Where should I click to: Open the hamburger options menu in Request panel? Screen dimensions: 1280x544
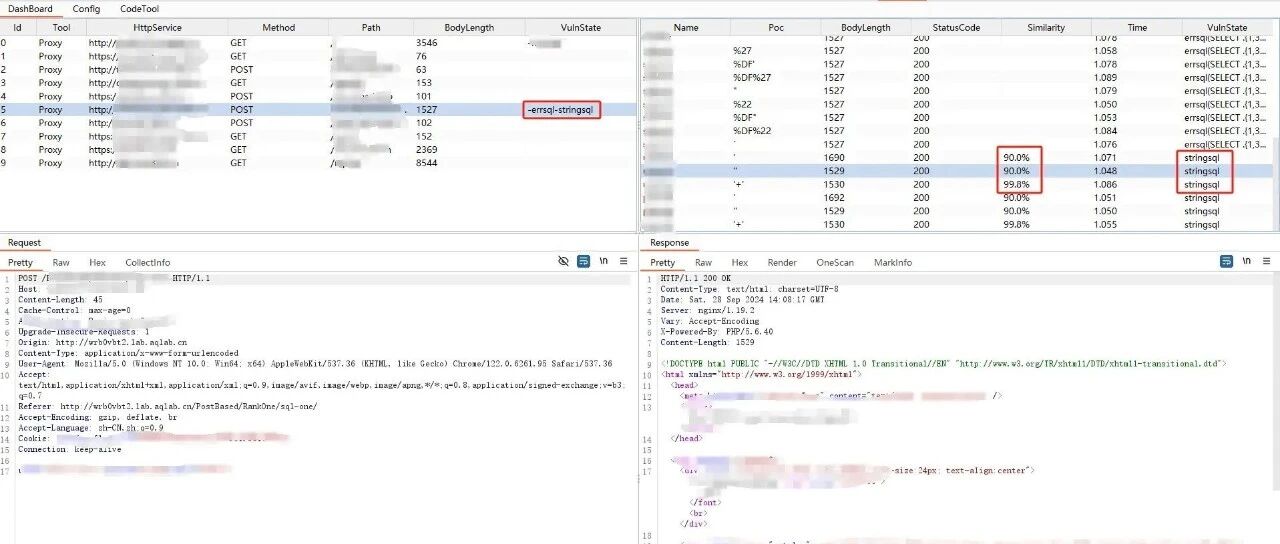pyautogui.click(x=623, y=261)
